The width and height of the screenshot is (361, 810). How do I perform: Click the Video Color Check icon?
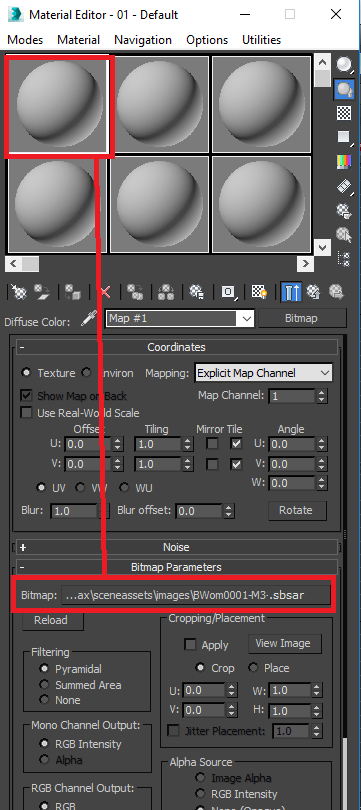pyautogui.click(x=343, y=161)
